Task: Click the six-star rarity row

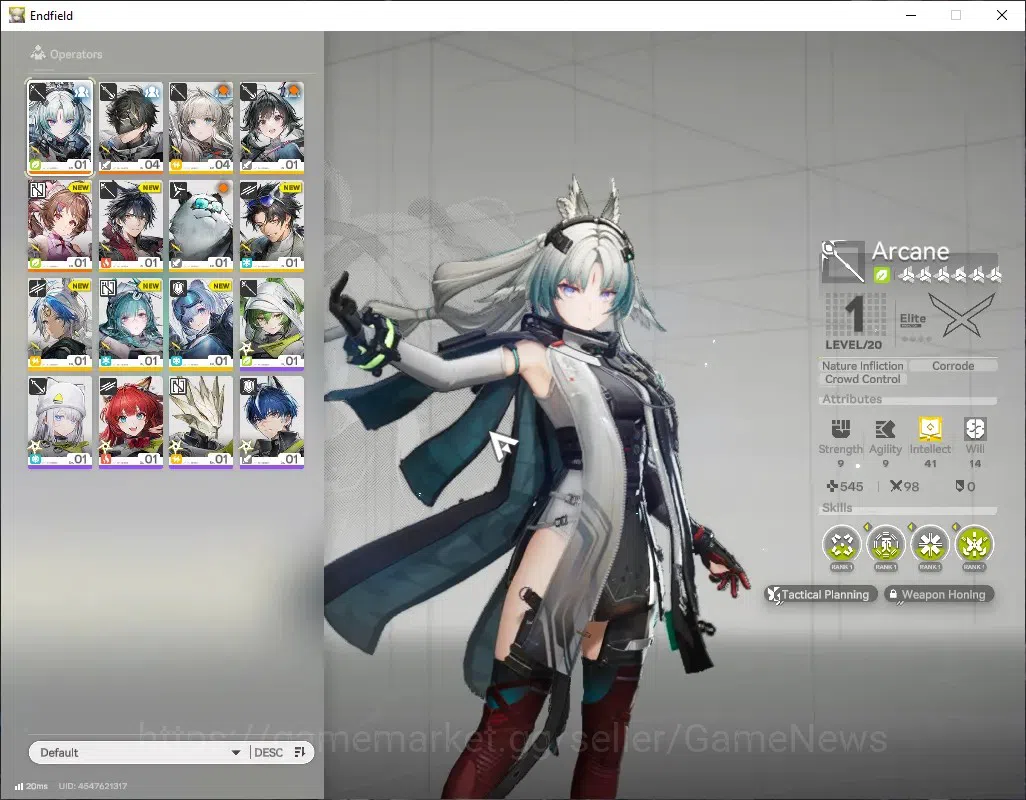Action: pyautogui.click(x=949, y=275)
